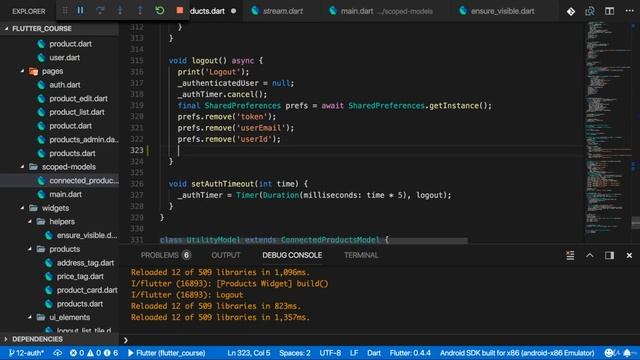640x360 pixels.
Task: Change encoding via UTF-8
Action: [330, 353]
